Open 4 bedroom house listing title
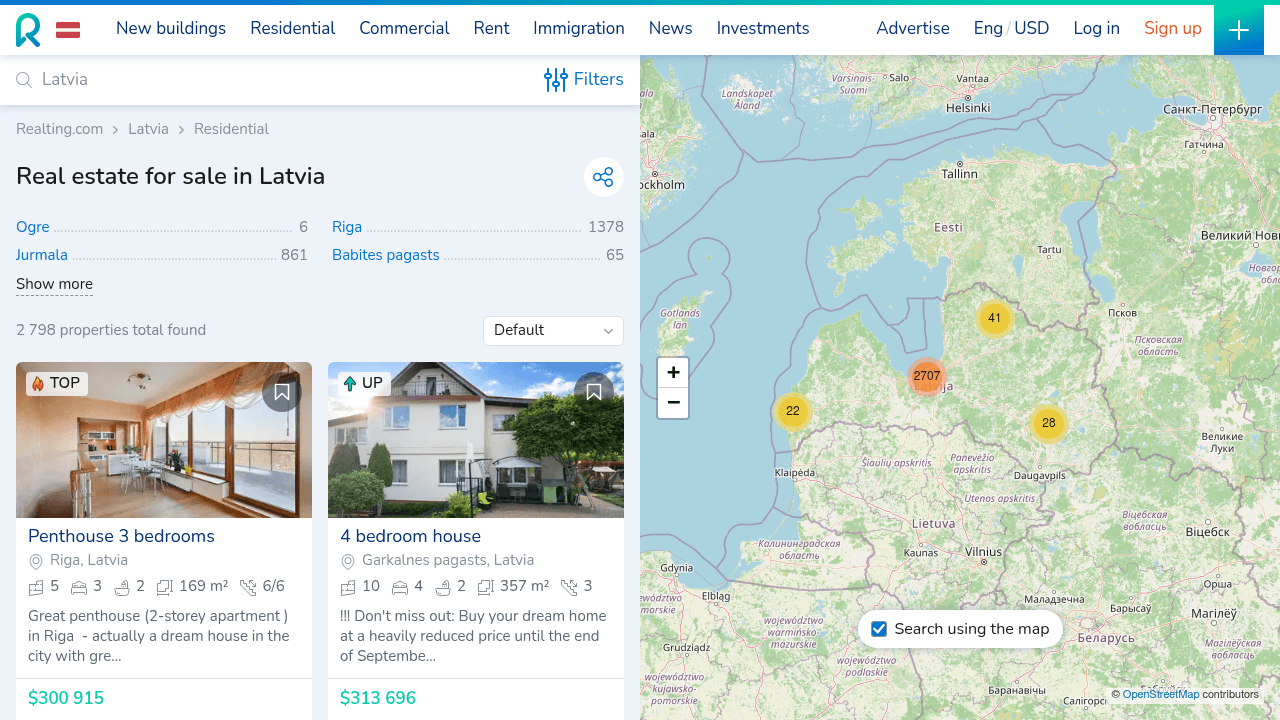Screen dimensions: 1280x720 pyautogui.click(x=410, y=536)
